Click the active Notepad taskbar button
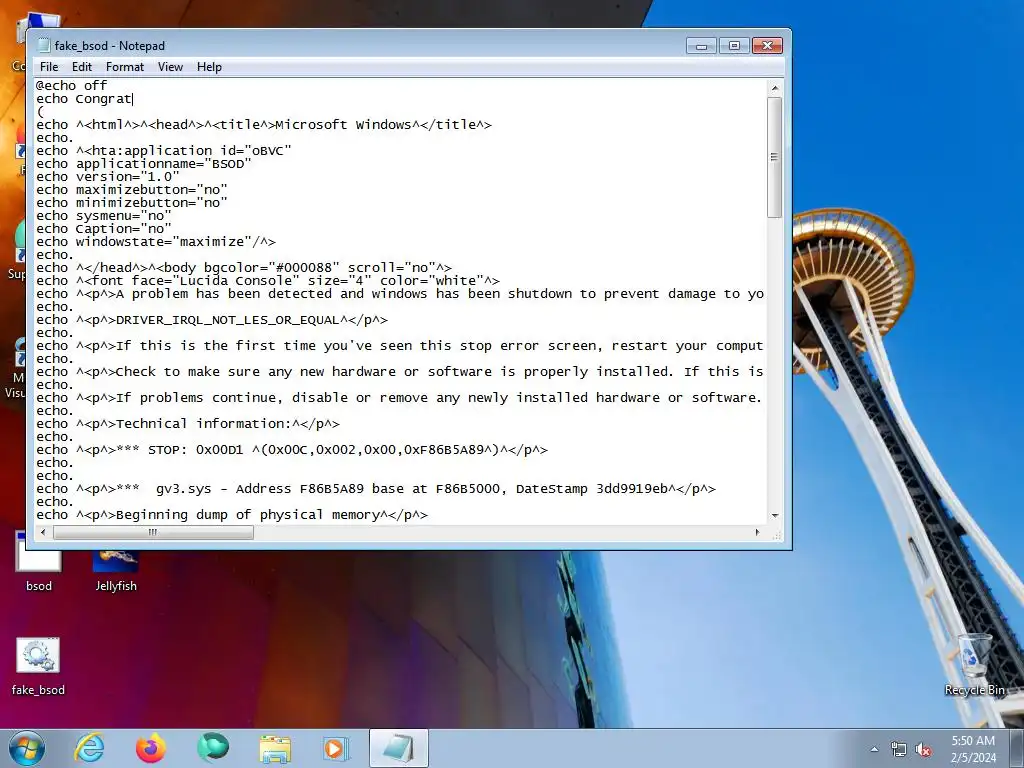 [399, 748]
